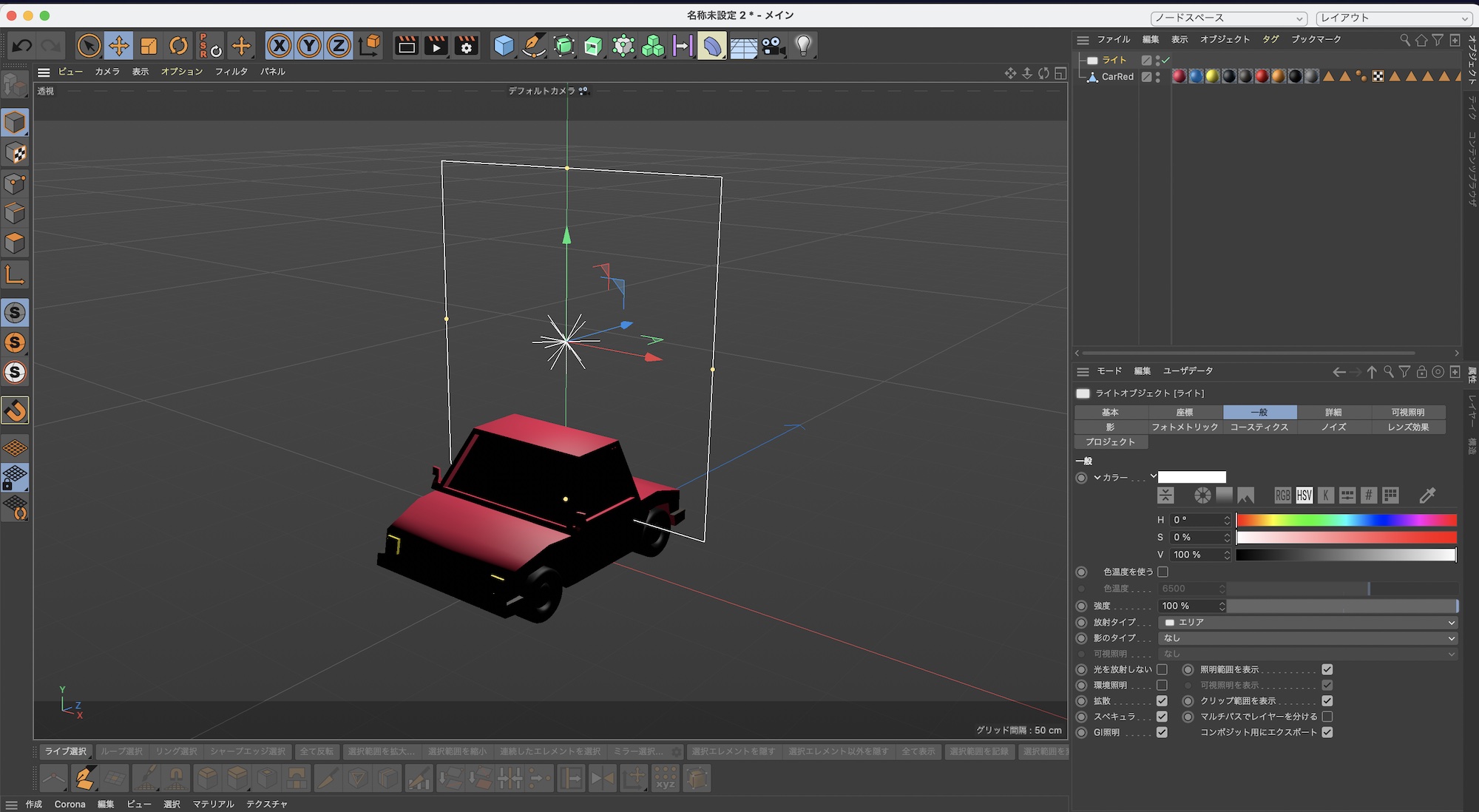Viewport: 1479px width, 812px height.
Task: Switch to the 詳細 tab
Action: pos(1333,412)
